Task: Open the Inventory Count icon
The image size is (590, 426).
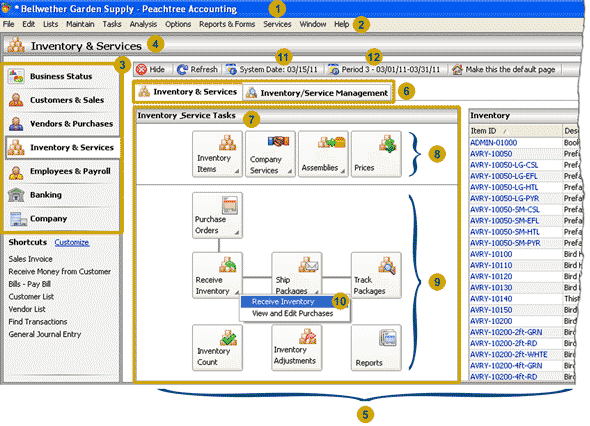Action: (217, 348)
